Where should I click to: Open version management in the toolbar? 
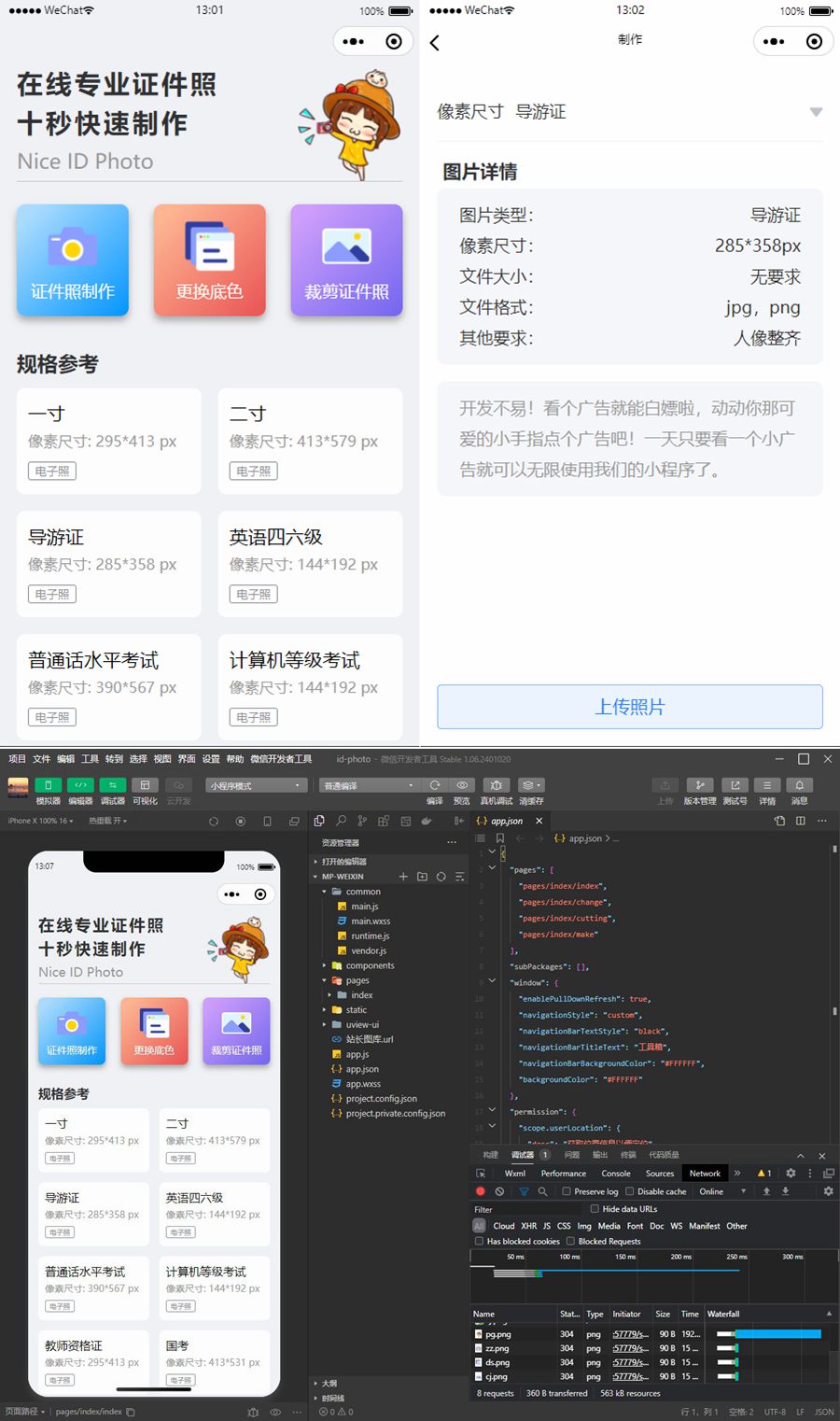(x=699, y=785)
